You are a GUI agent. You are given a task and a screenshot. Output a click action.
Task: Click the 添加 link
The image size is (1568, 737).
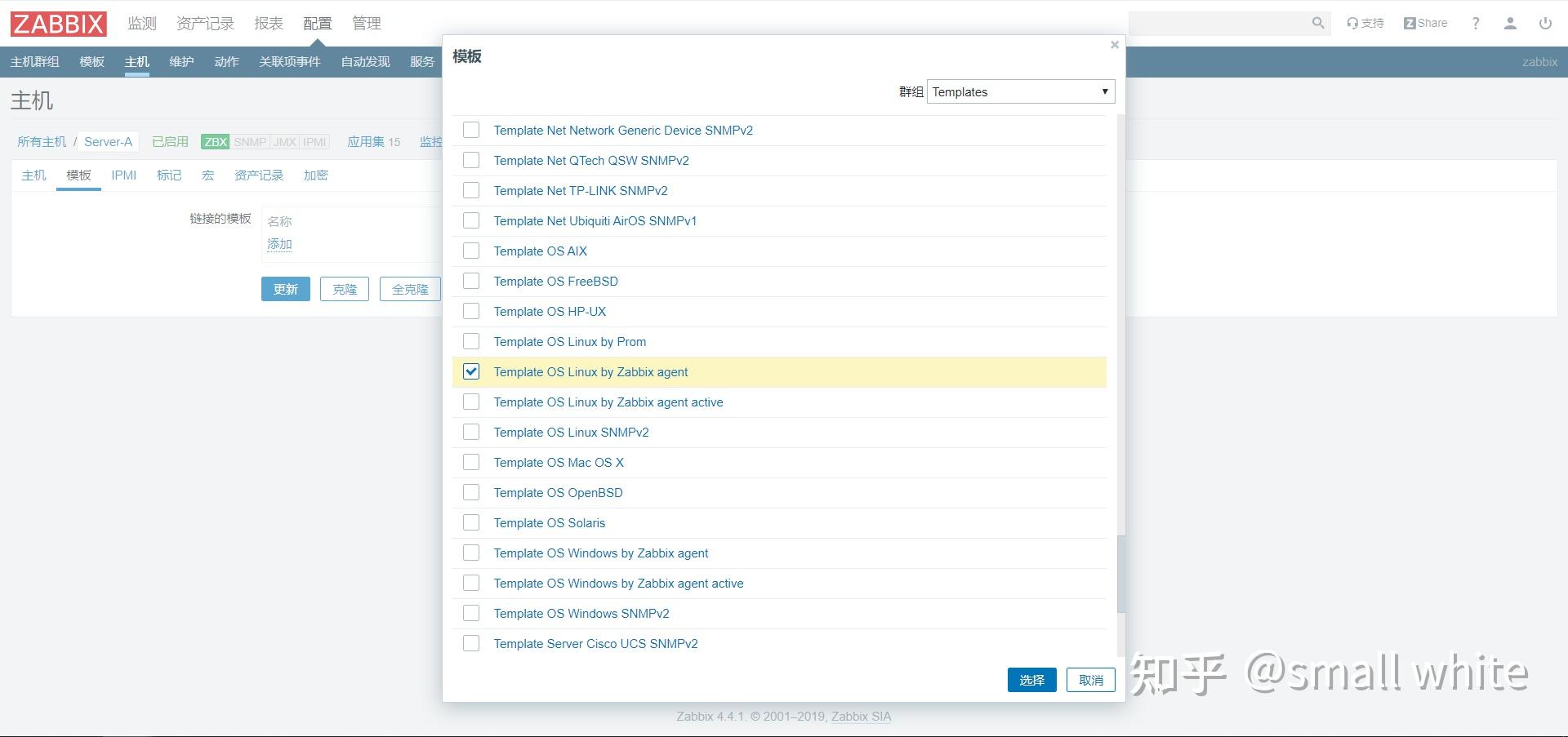(279, 243)
